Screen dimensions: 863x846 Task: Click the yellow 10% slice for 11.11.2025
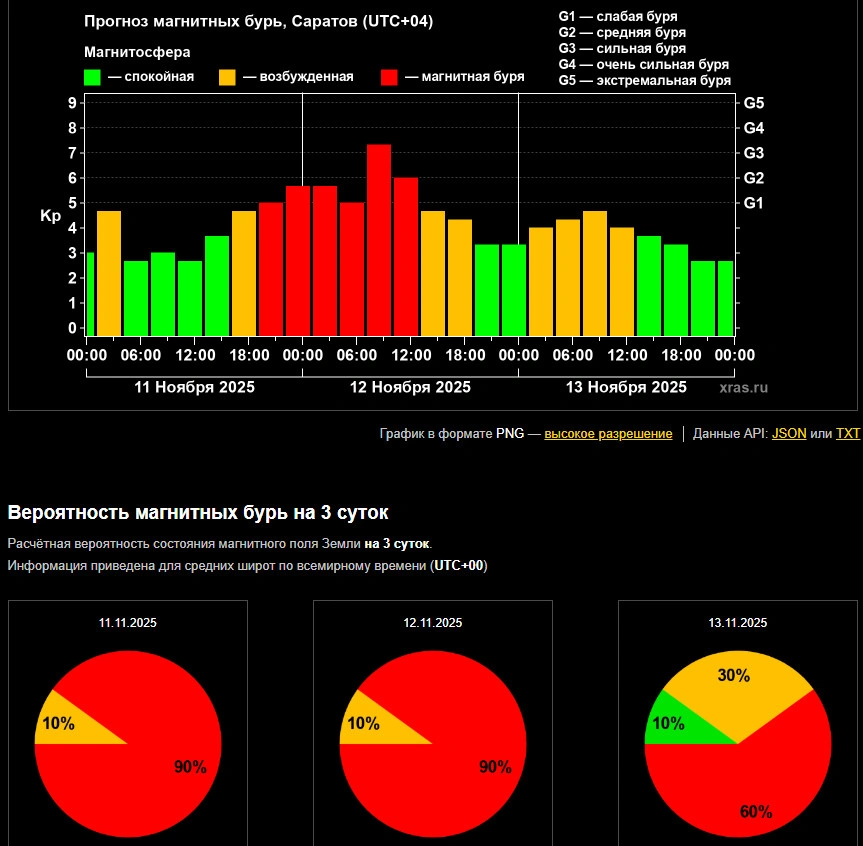click(60, 725)
